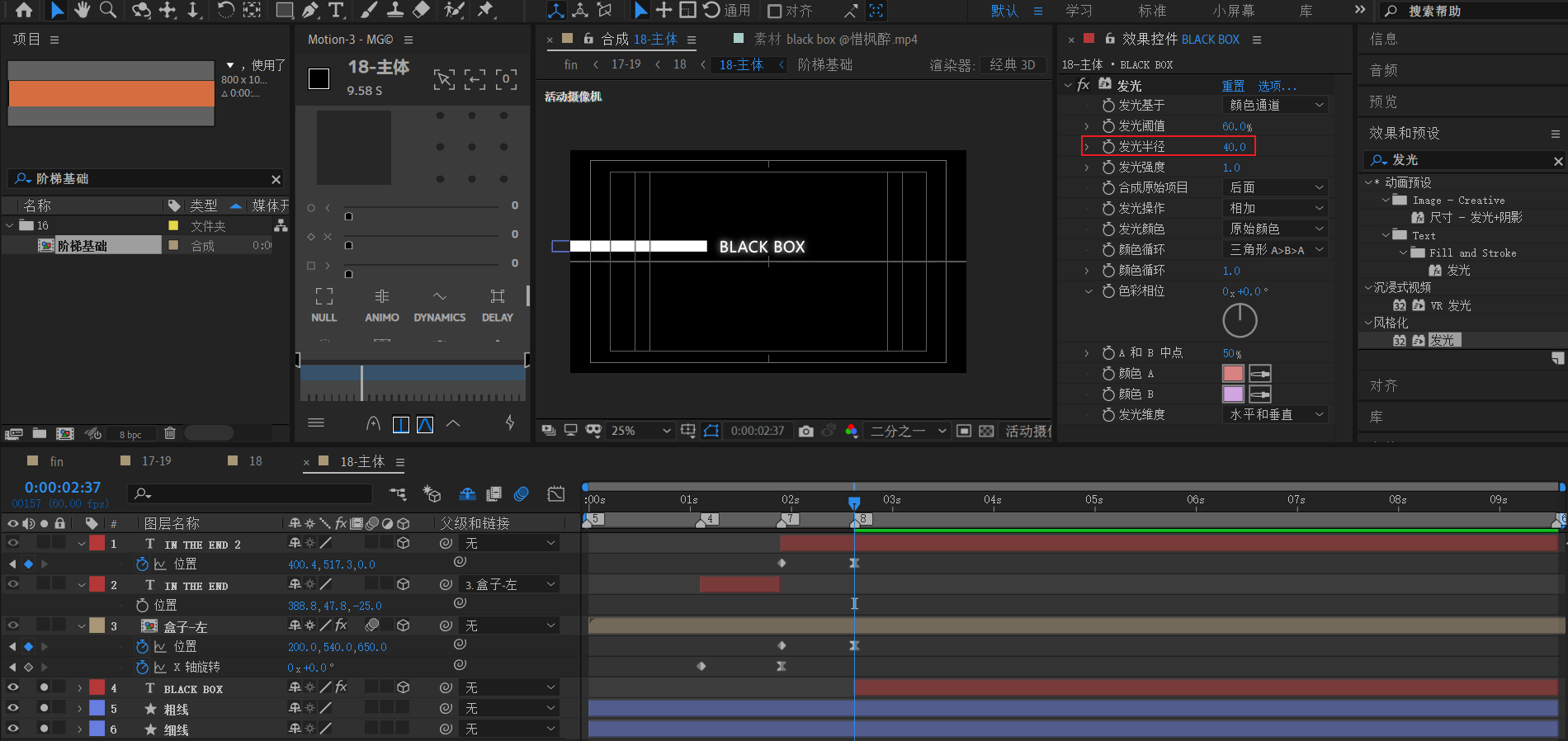Viewport: 1568px width, 741px height.
Task: Switch to the fin timeline tab
Action: 57,461
